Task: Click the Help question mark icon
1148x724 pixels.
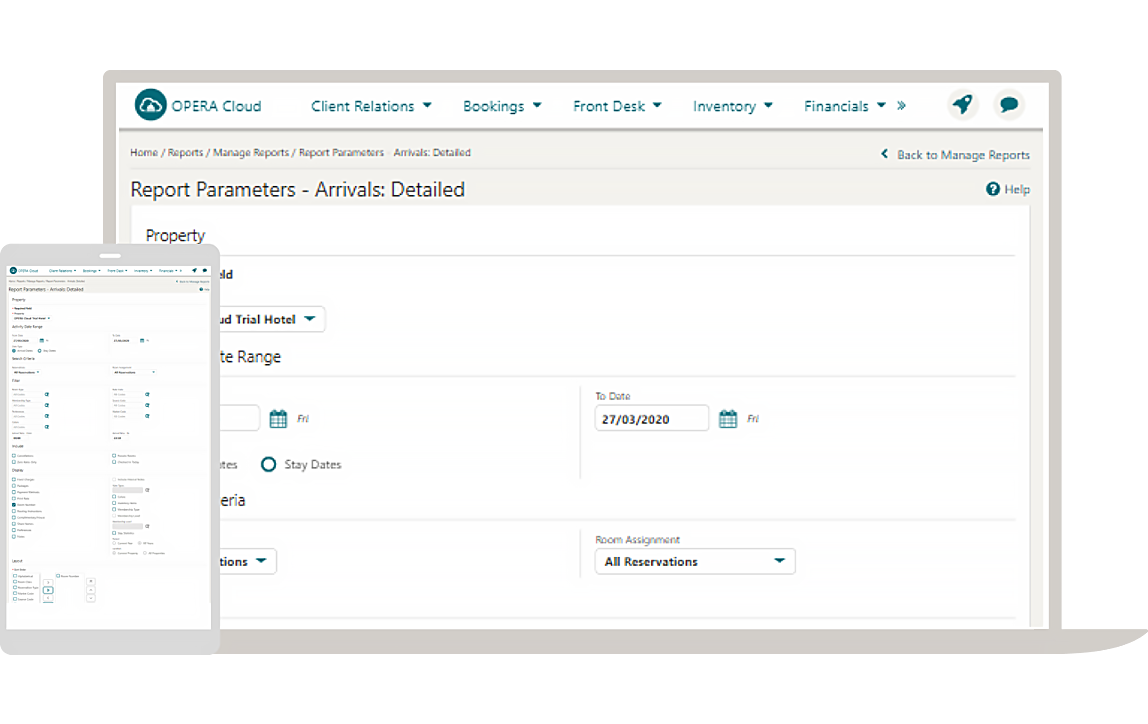Action: (x=993, y=189)
